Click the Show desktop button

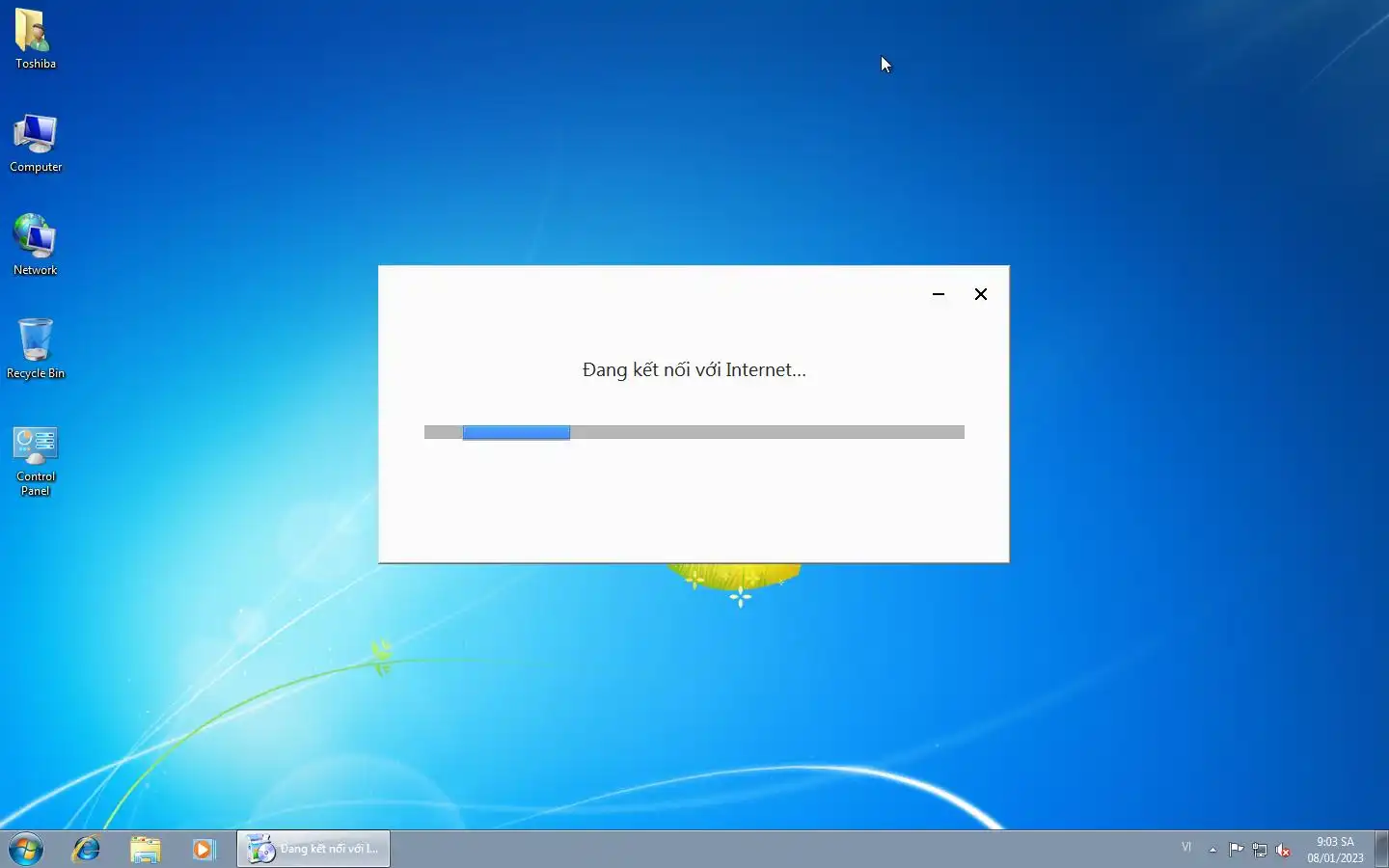tap(1381, 849)
